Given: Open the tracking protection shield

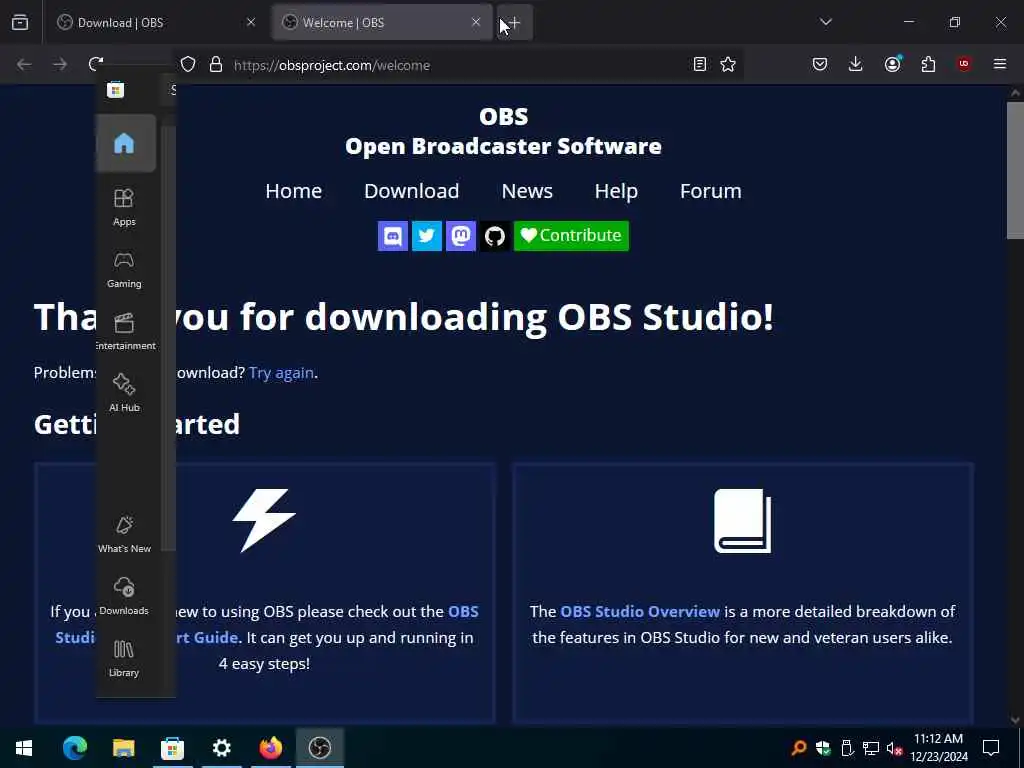Looking at the screenshot, I should click(188, 65).
